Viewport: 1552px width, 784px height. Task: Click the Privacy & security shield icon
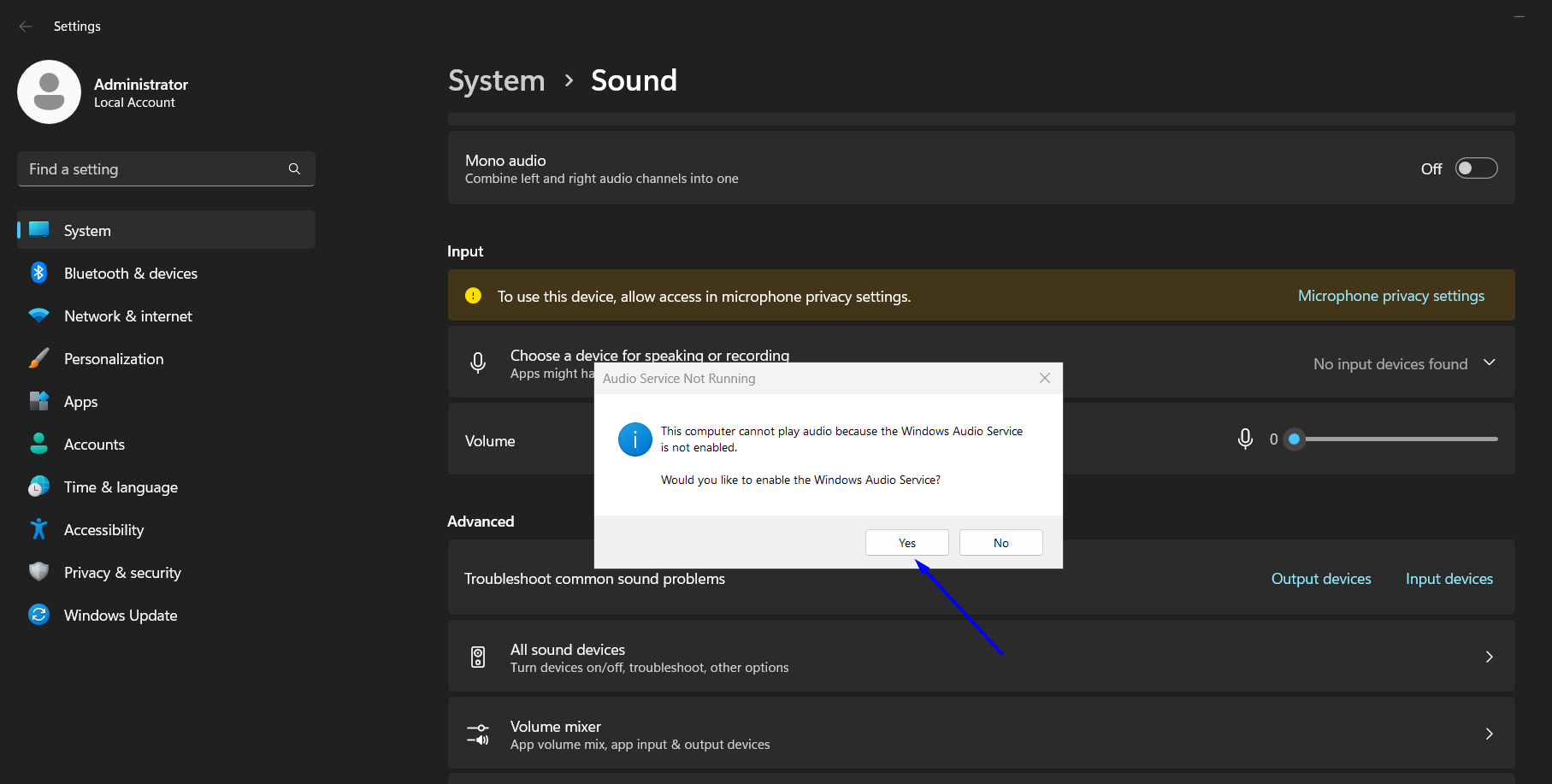[38, 572]
